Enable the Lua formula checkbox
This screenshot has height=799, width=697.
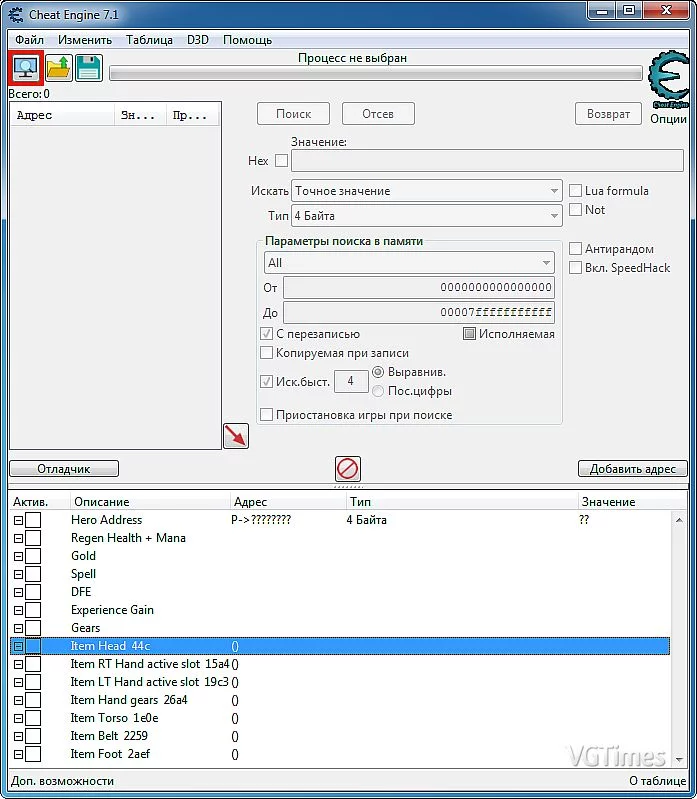click(575, 191)
